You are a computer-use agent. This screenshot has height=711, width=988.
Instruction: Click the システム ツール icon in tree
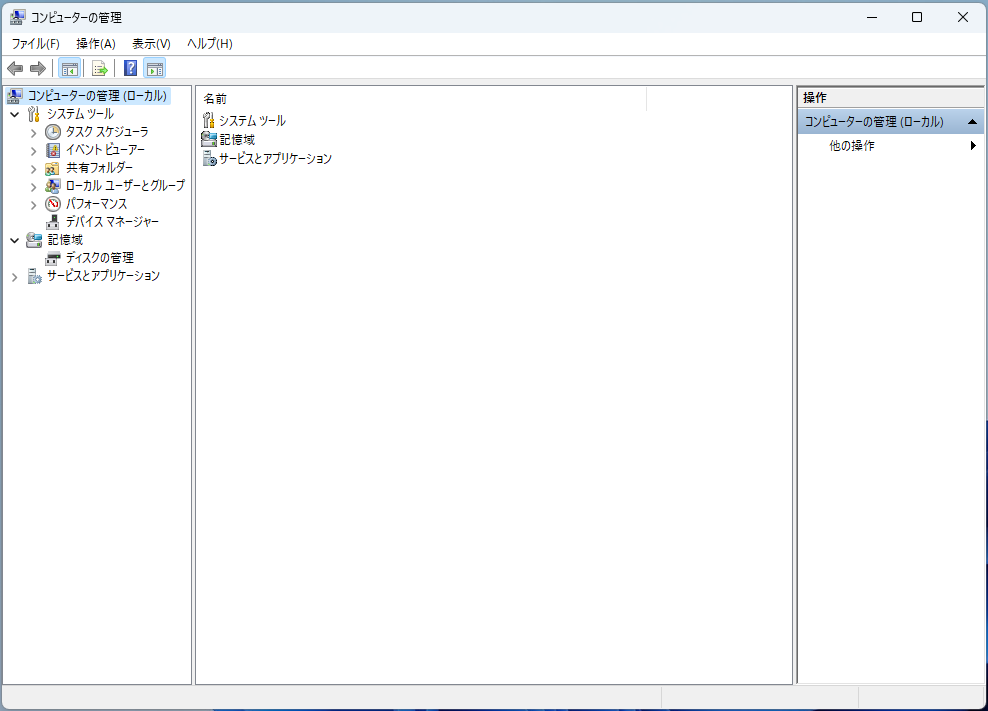(33, 114)
